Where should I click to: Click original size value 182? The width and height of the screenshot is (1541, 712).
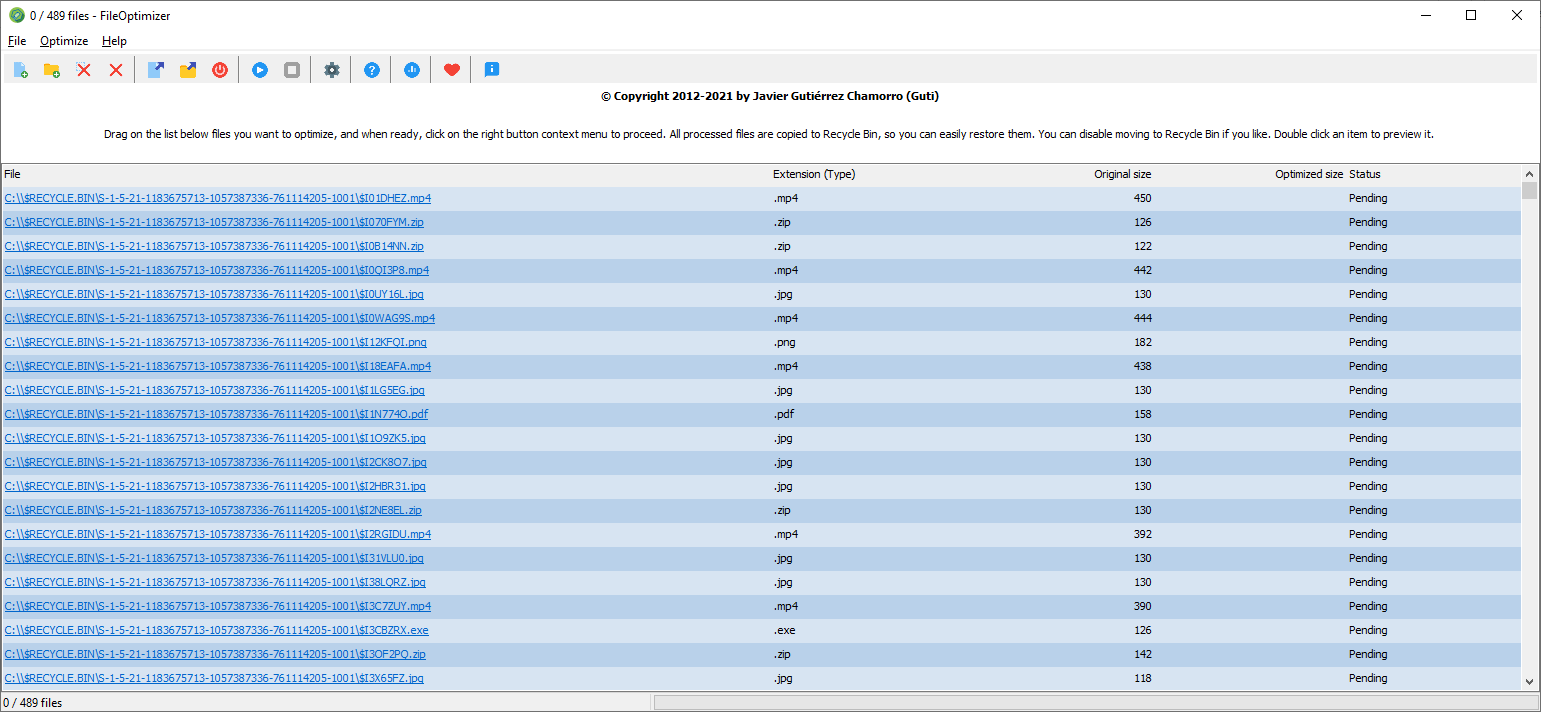pyautogui.click(x=1142, y=342)
